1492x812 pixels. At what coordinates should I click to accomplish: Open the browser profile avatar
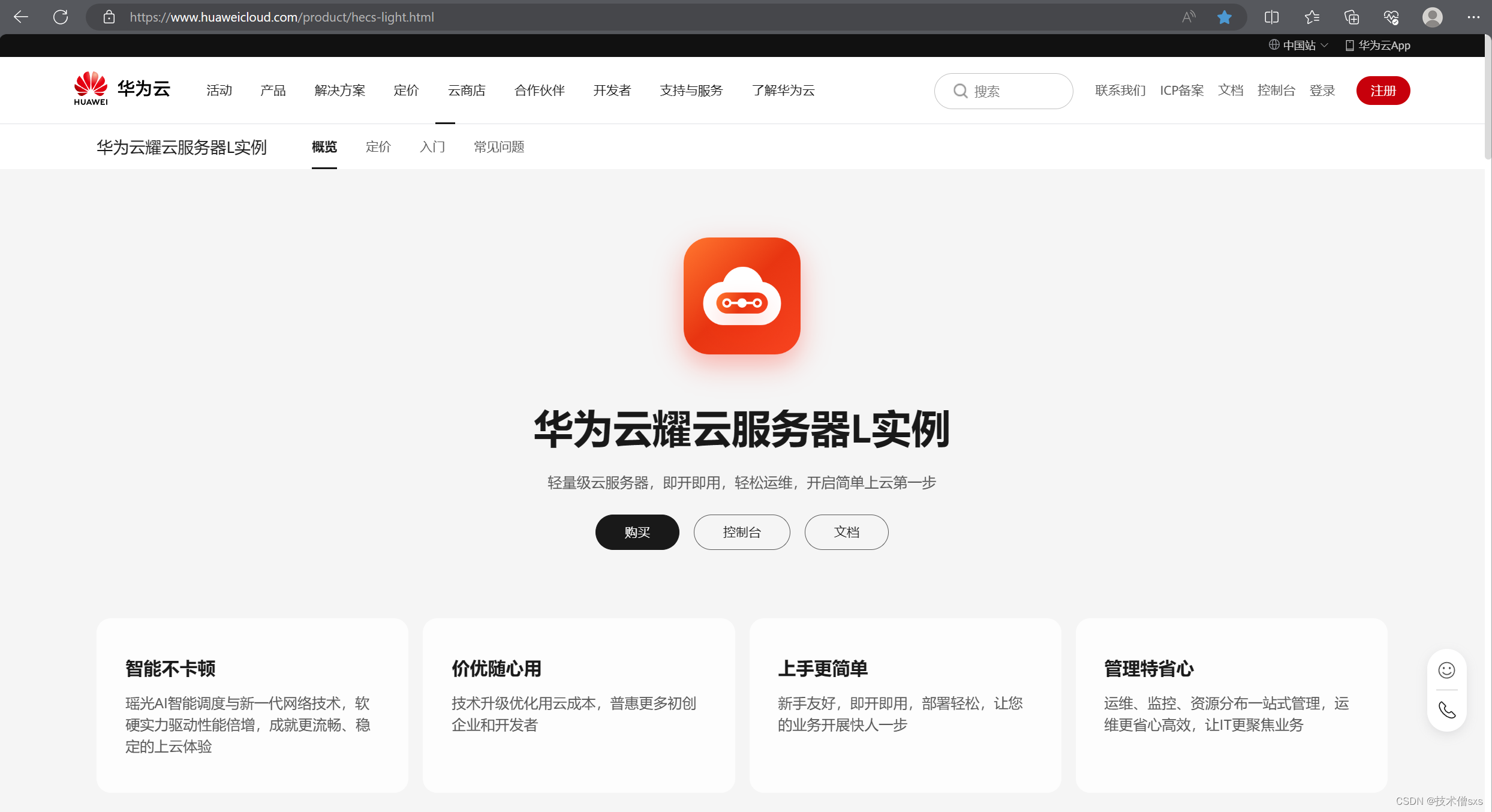[1433, 17]
